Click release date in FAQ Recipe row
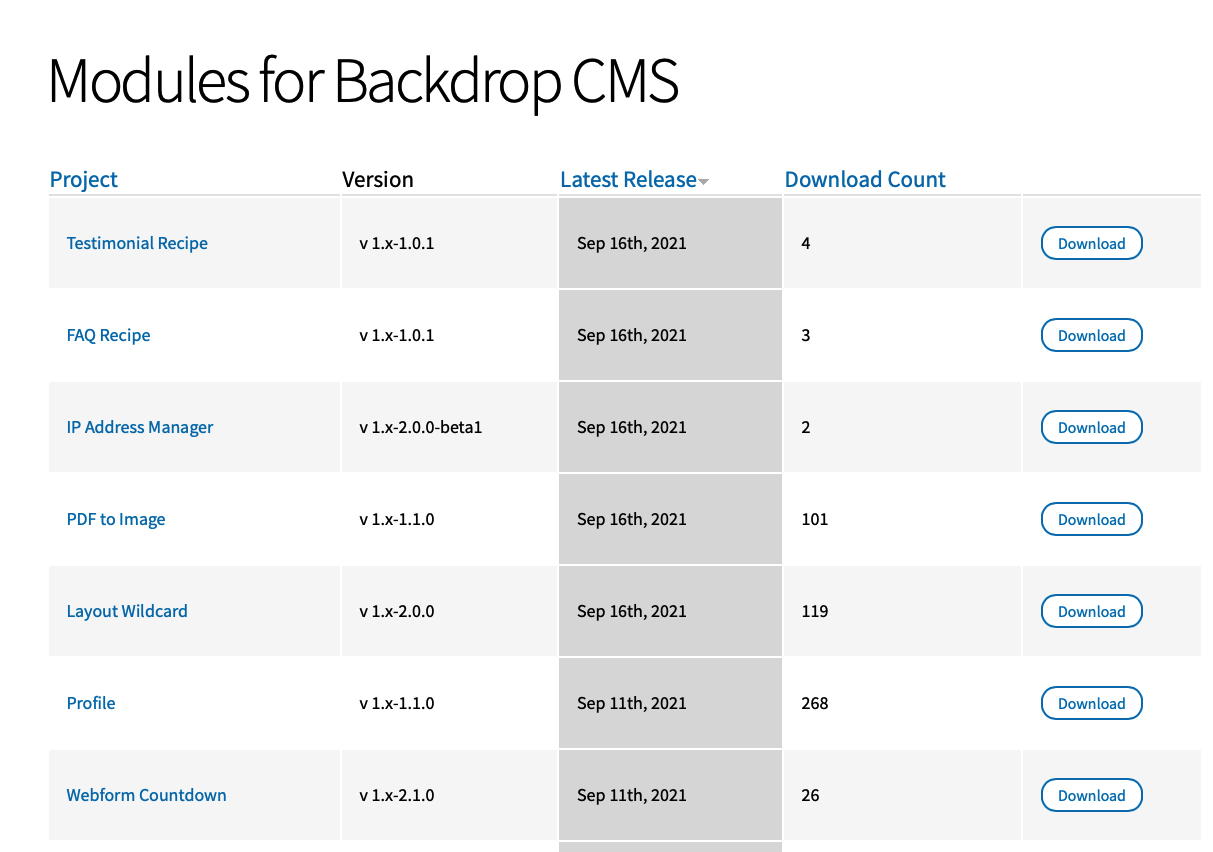The height and width of the screenshot is (852, 1213). [x=632, y=335]
